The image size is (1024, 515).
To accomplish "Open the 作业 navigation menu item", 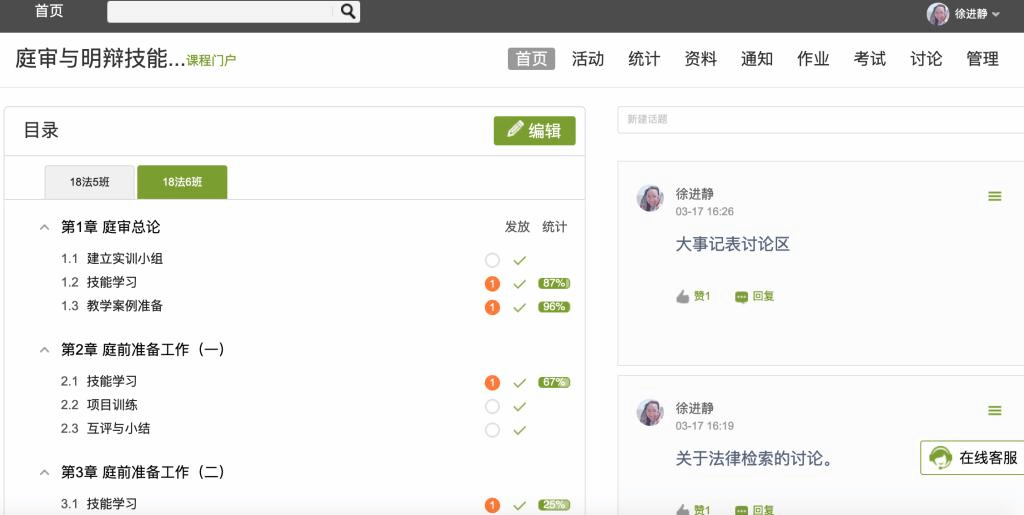I will pos(812,59).
